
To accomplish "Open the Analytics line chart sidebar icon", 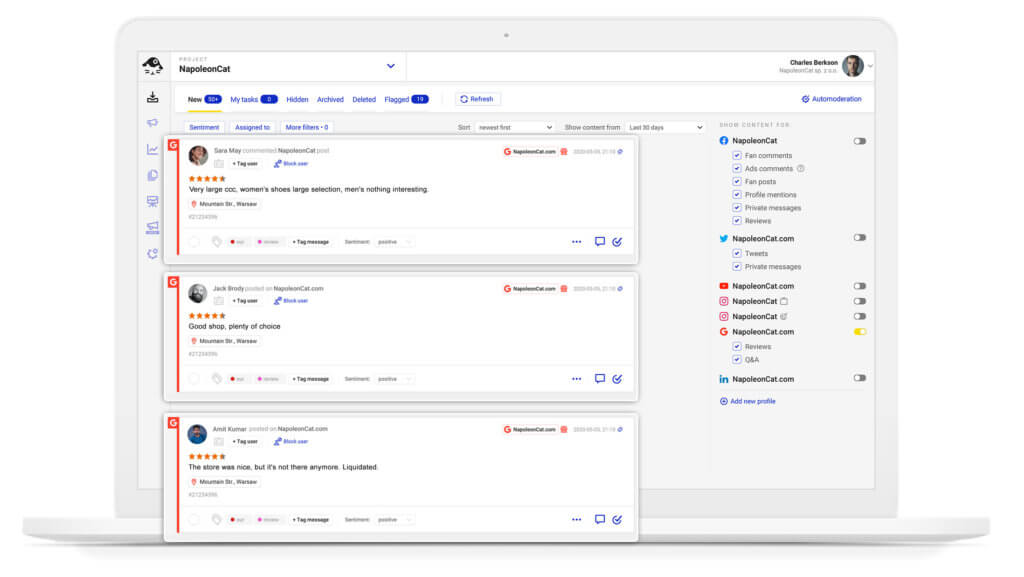I will tap(153, 149).
